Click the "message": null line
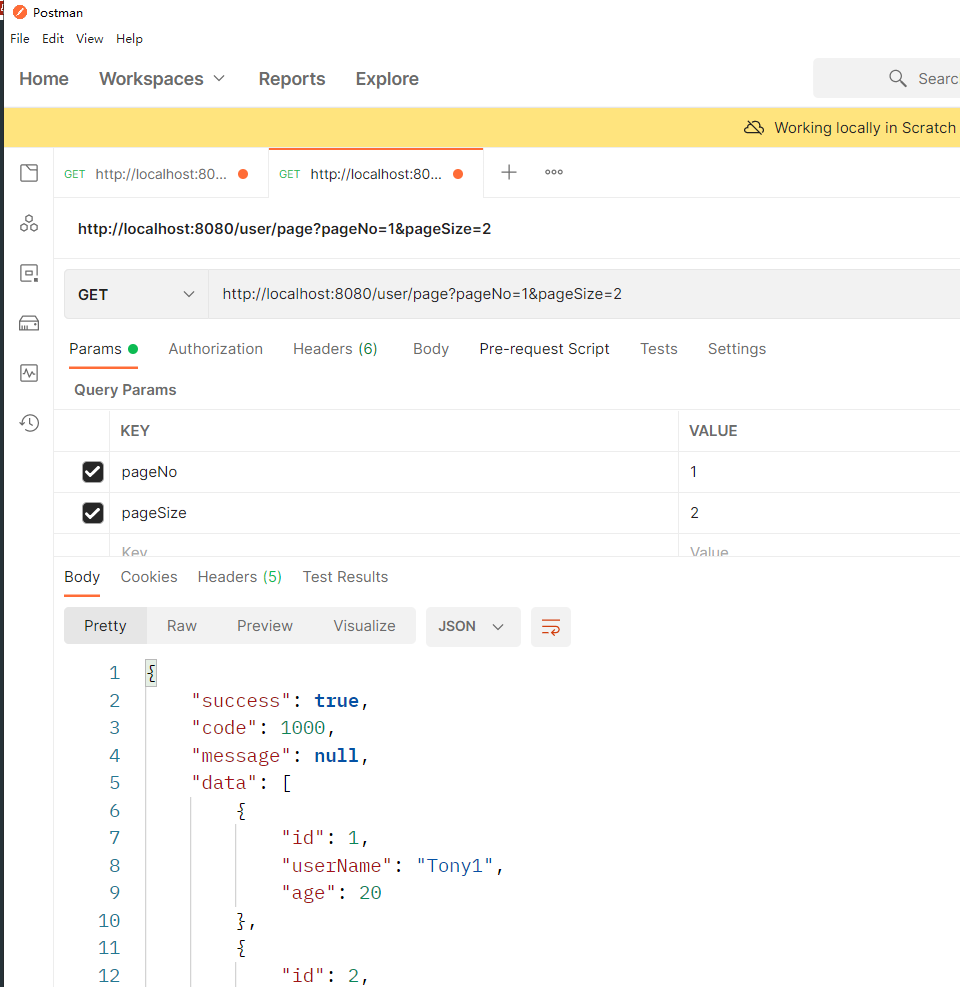960x987 pixels. point(280,755)
